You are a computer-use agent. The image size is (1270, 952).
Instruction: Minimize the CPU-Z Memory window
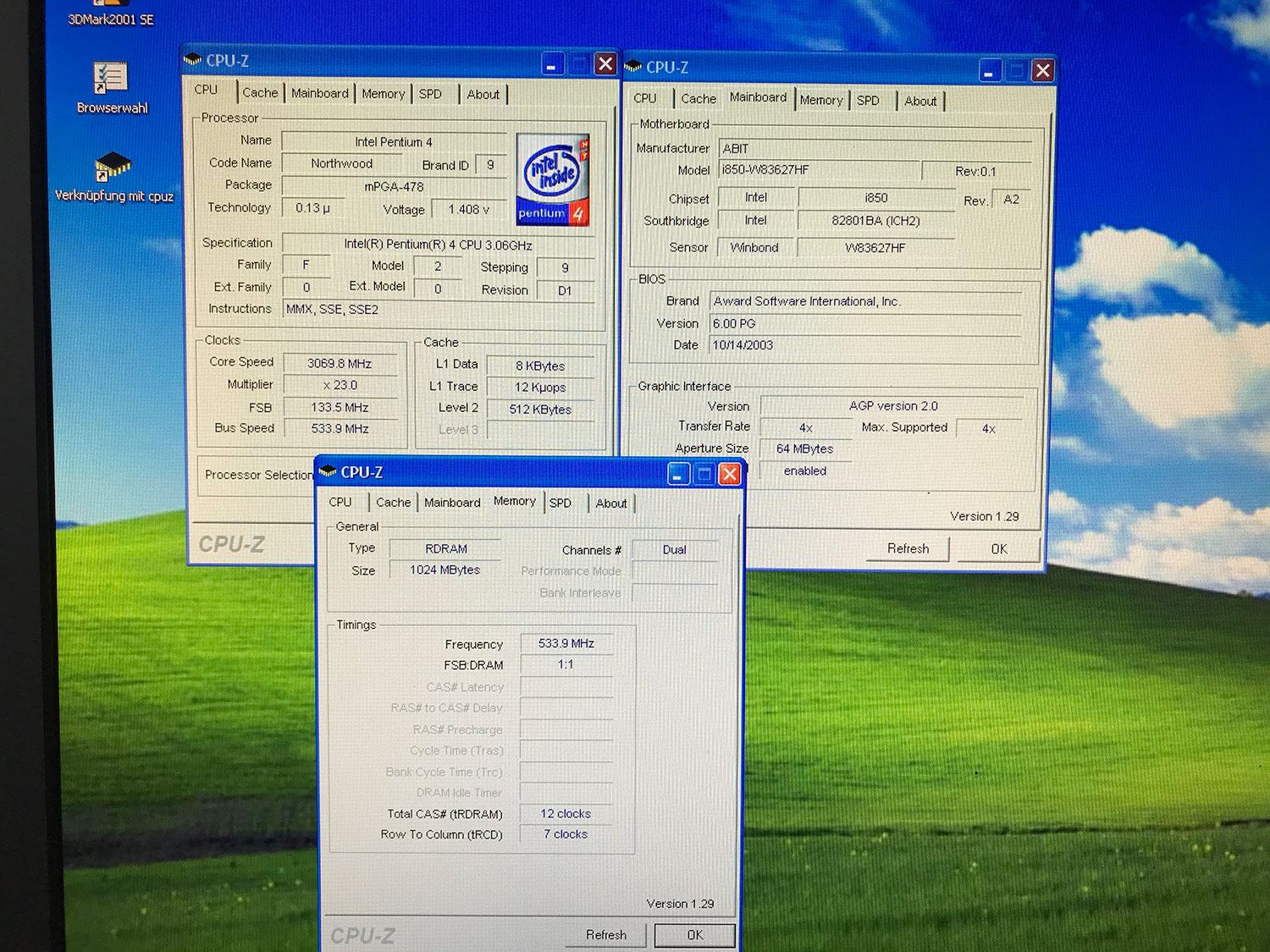click(678, 475)
